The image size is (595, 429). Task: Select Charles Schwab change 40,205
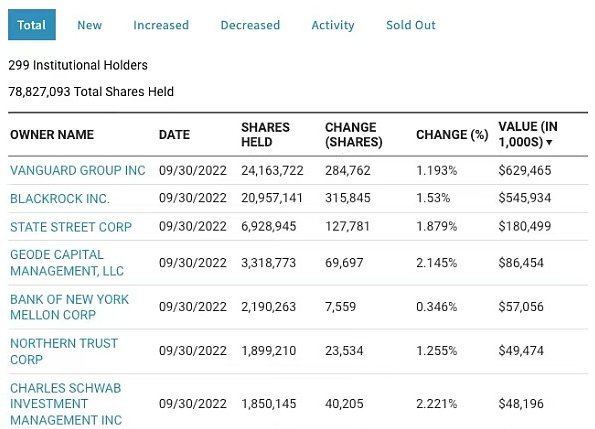[x=344, y=404]
